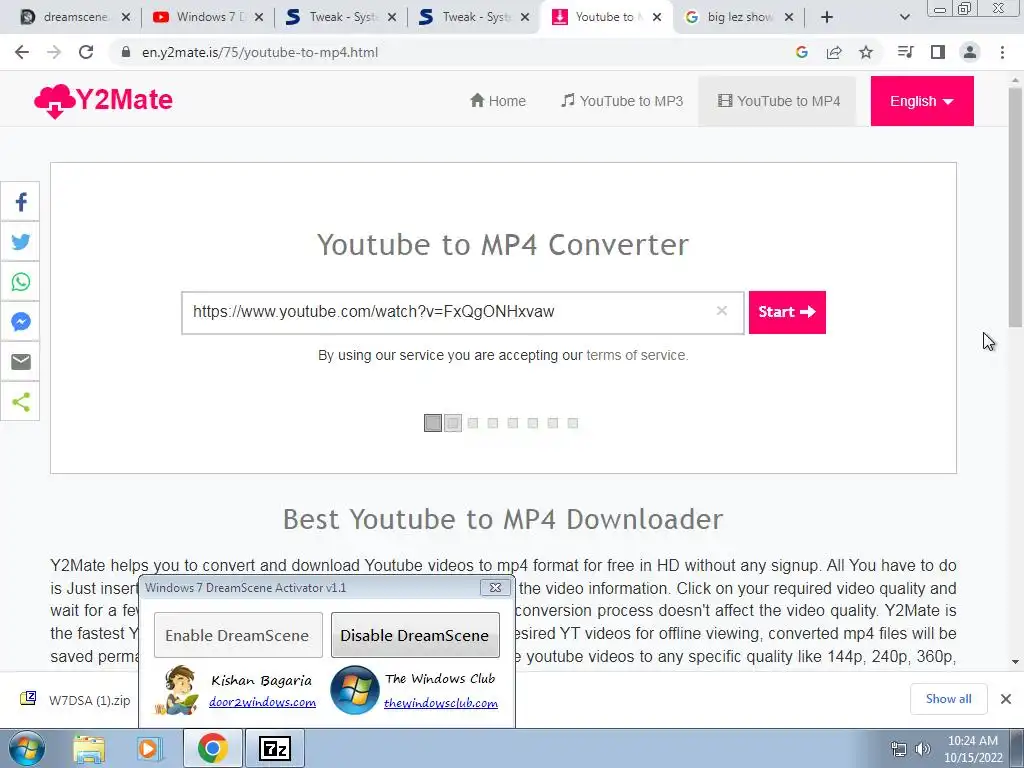
Task: Click The Windows Club logo orb
Action: tap(355, 690)
